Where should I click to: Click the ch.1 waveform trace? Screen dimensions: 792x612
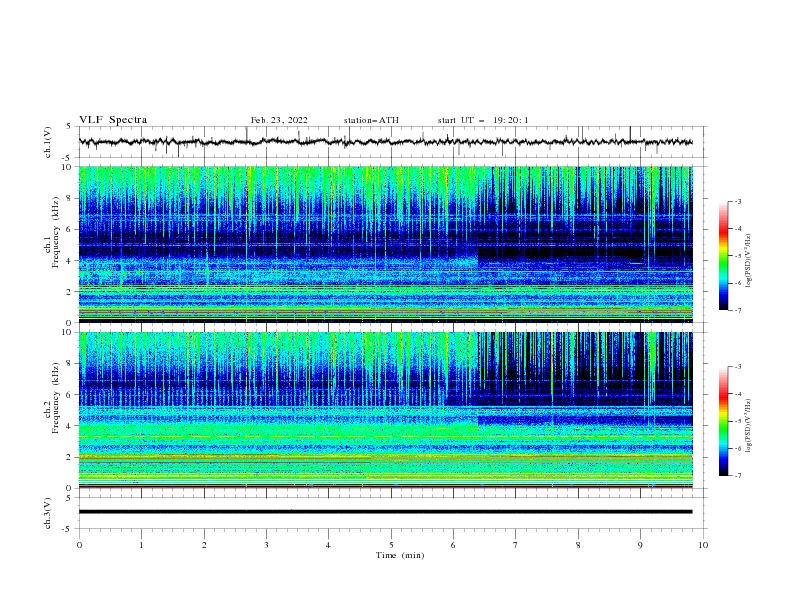click(385, 142)
